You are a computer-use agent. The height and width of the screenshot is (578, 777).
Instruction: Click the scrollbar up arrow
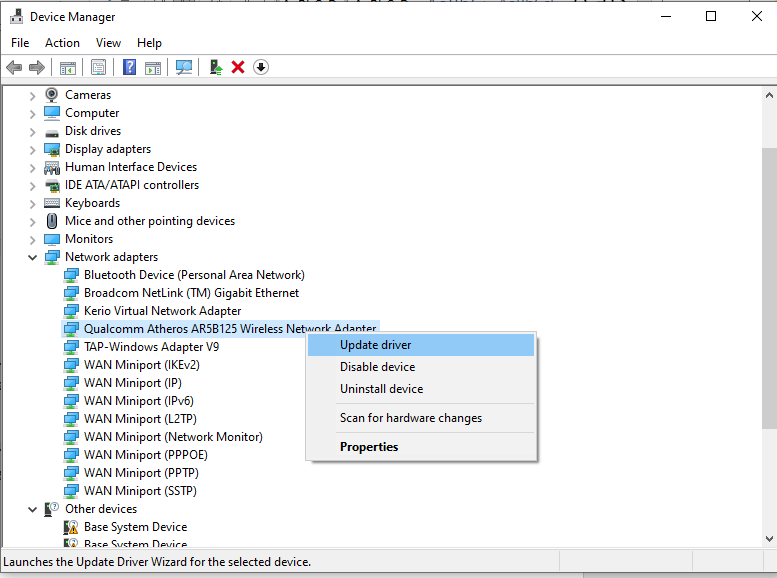click(769, 95)
